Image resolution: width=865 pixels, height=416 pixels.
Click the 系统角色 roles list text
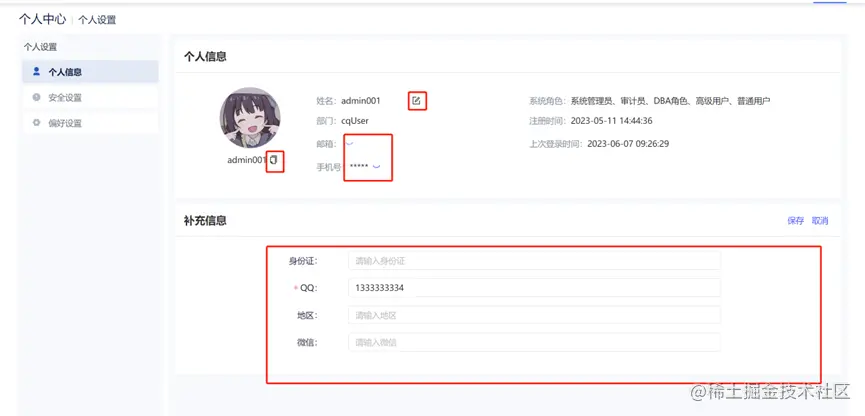pos(670,101)
